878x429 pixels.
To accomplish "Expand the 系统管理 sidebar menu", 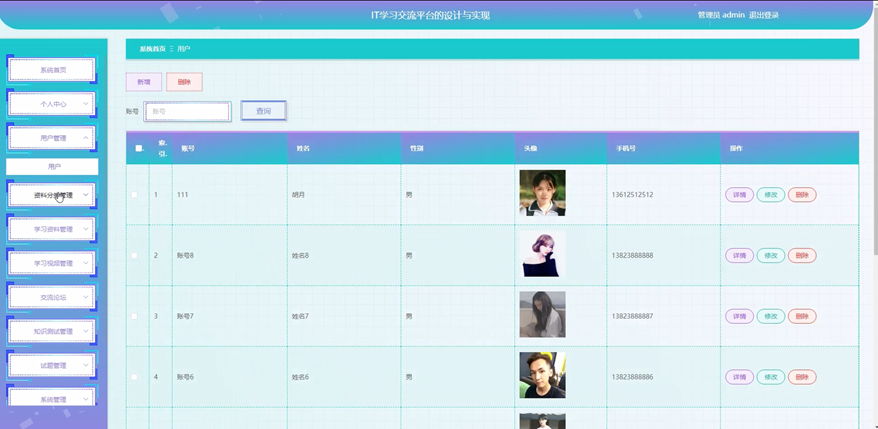I will point(52,399).
